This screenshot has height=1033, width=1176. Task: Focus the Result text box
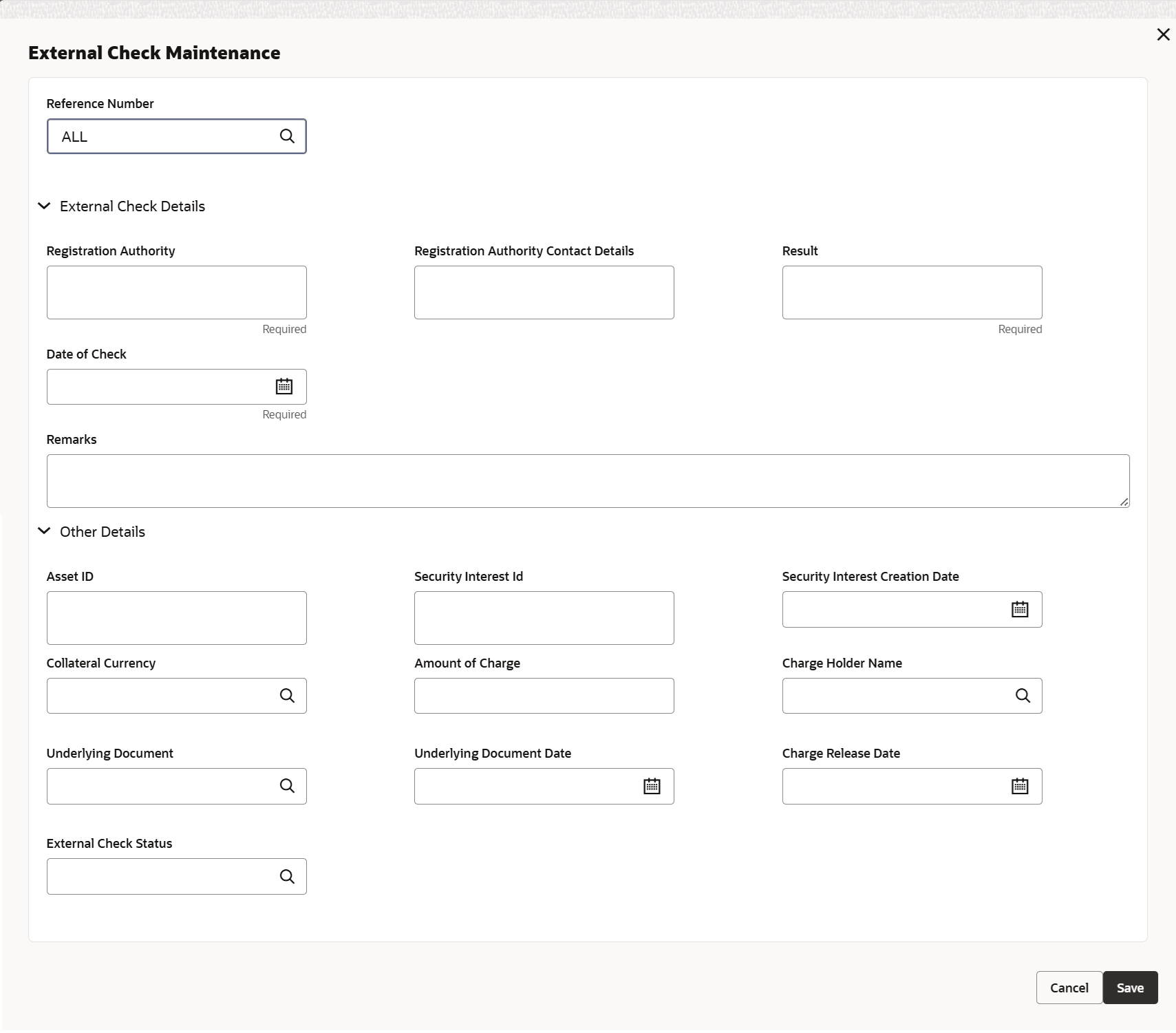point(912,292)
